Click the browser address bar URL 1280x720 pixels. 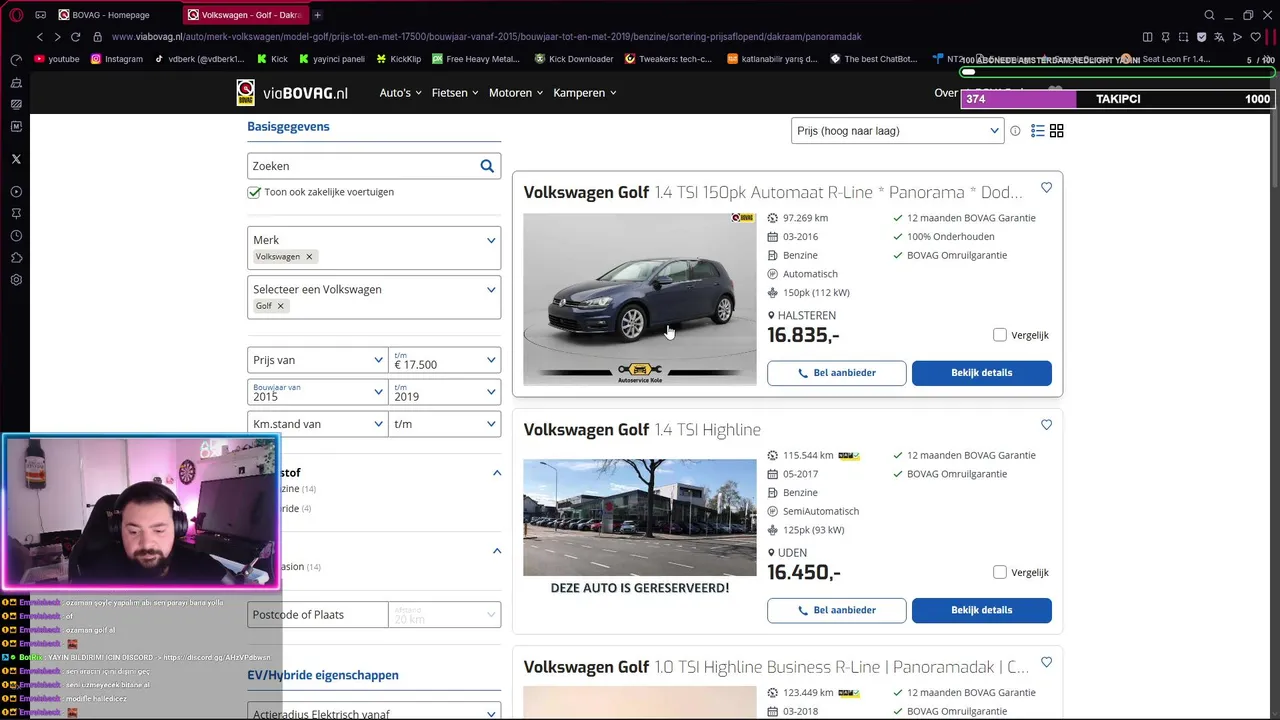pyautogui.click(x=486, y=37)
